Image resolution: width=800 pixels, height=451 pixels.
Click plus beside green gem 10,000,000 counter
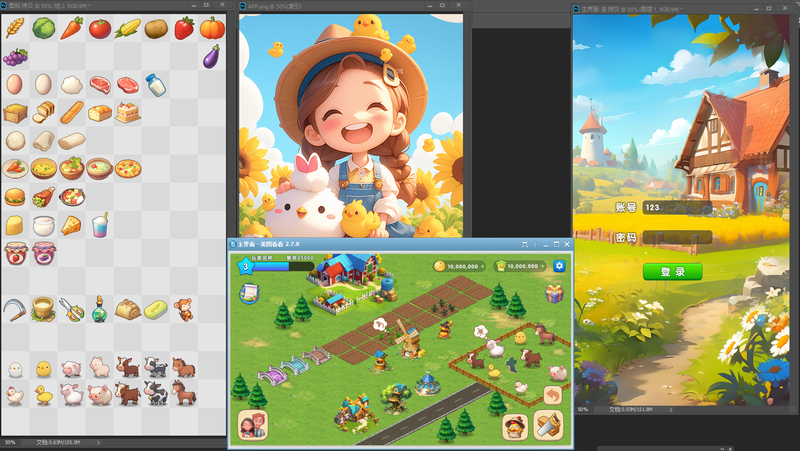point(542,266)
